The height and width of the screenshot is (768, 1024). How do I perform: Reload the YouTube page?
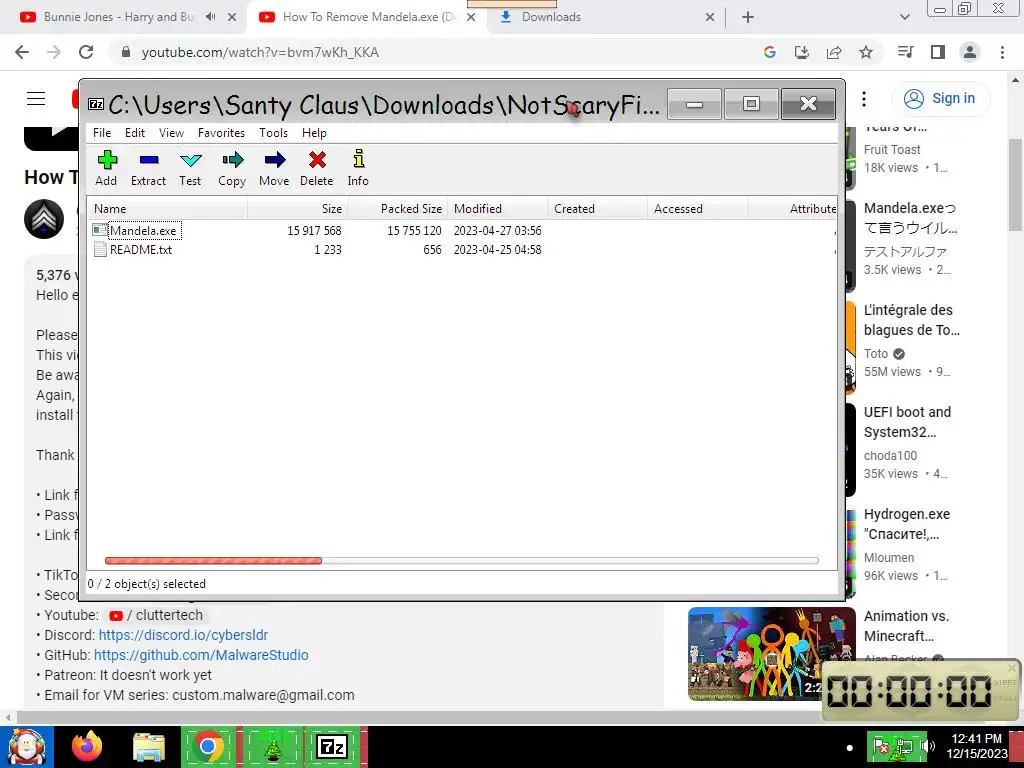coord(86,52)
